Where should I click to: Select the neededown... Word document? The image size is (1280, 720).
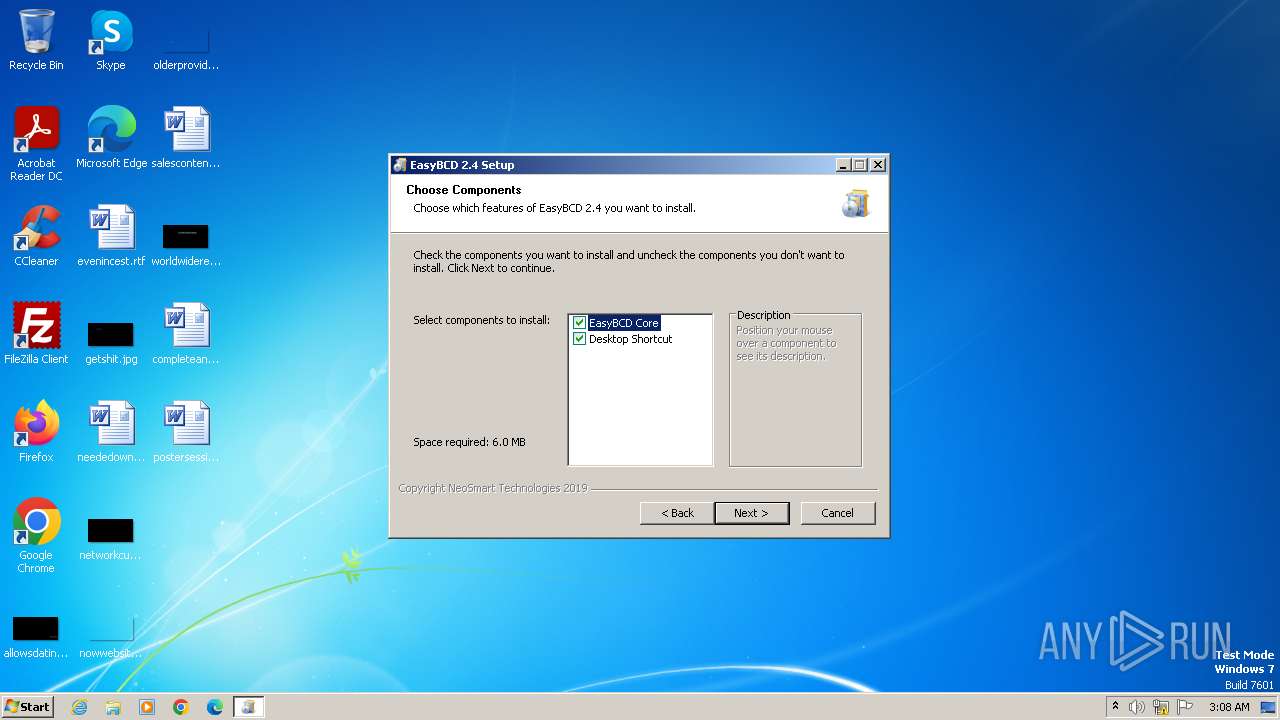[x=111, y=432]
